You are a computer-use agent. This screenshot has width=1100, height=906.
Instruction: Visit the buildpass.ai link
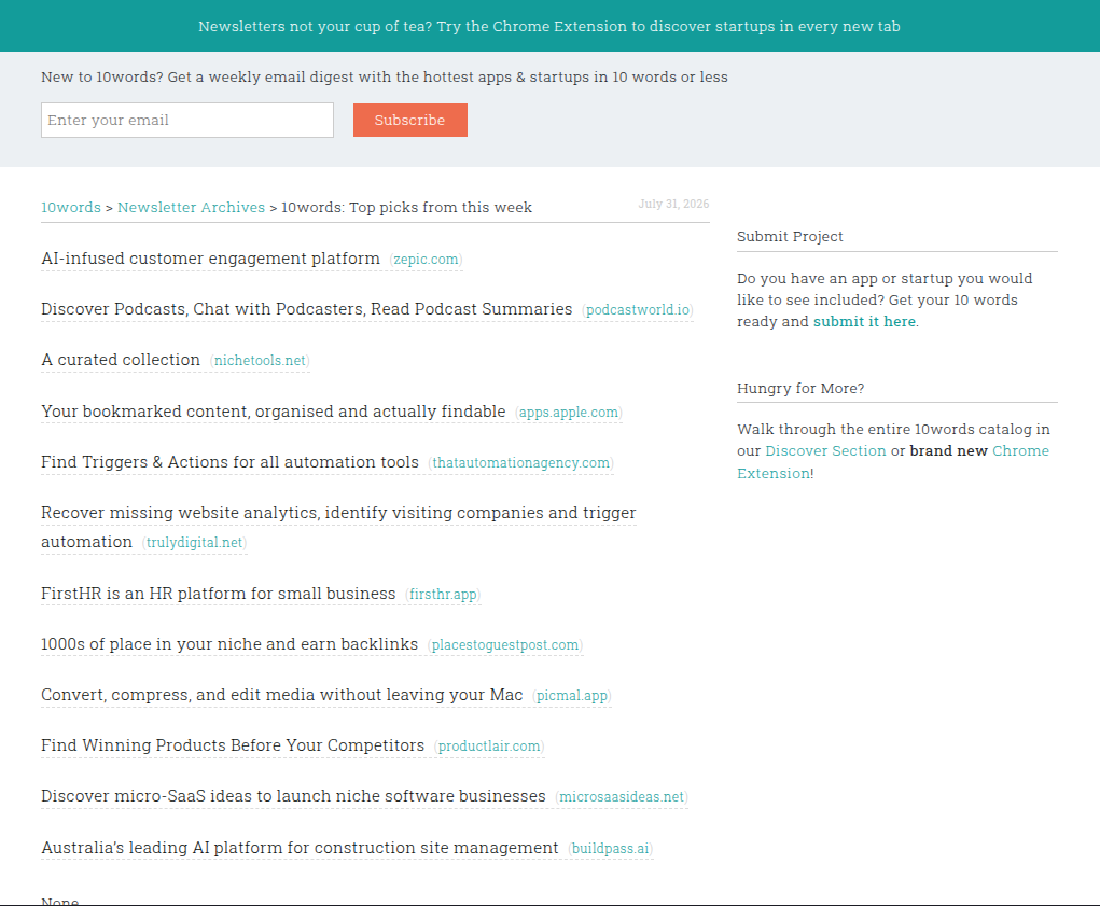(610, 848)
